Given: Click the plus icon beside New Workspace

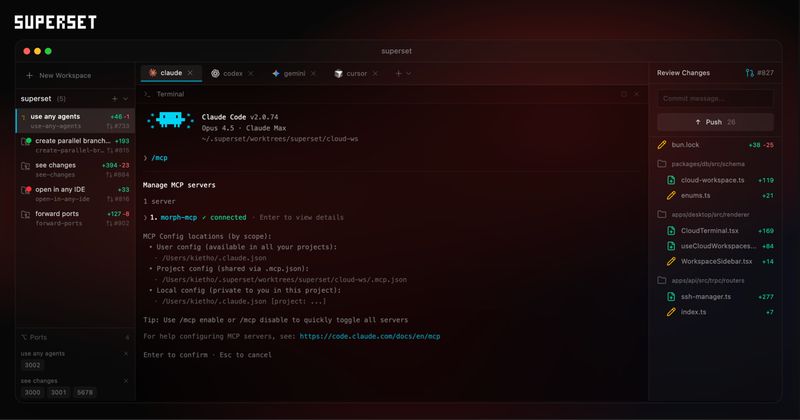Looking at the screenshot, I should 29,75.
